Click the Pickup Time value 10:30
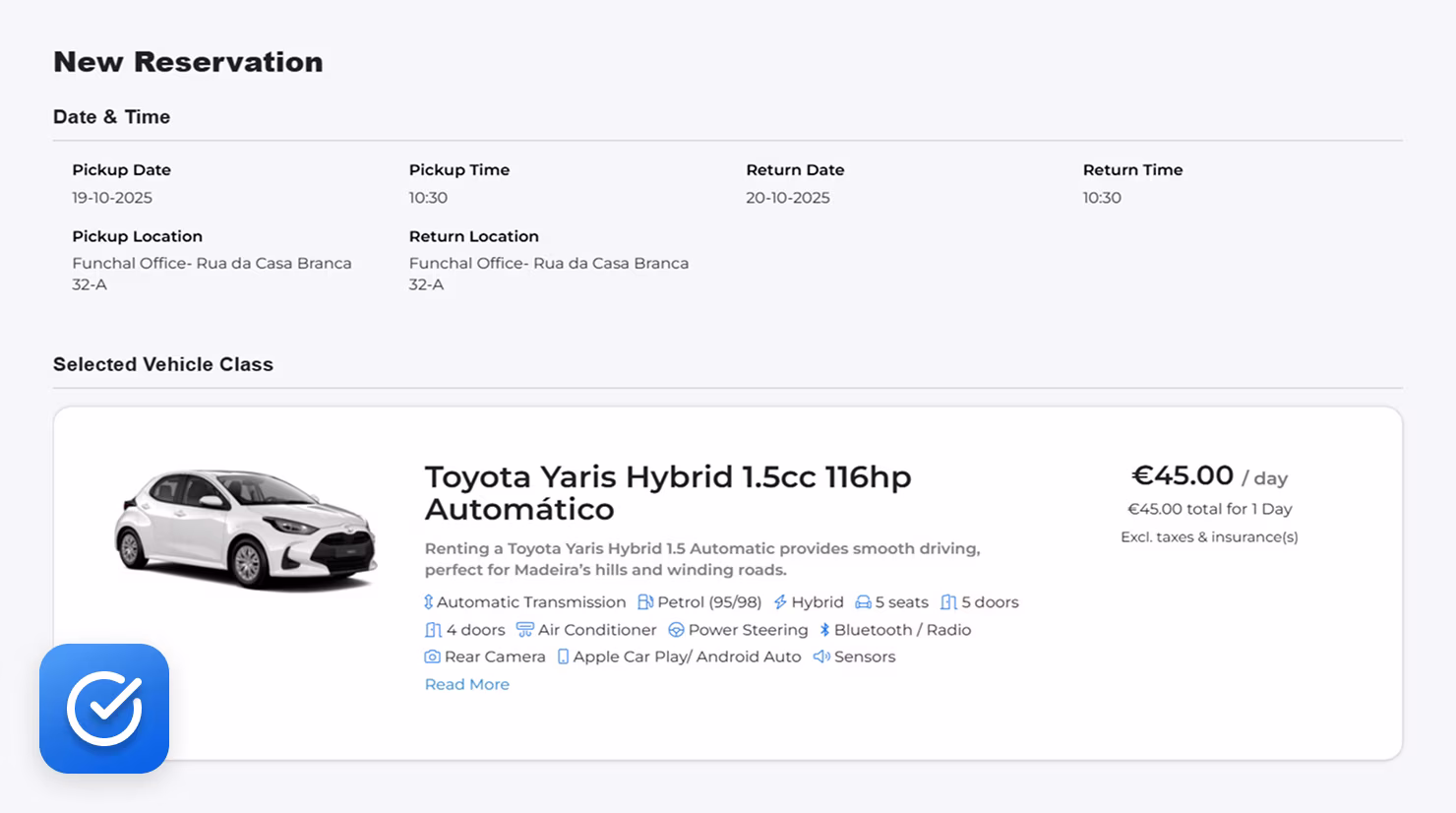The height and width of the screenshot is (813, 1456). click(x=428, y=198)
